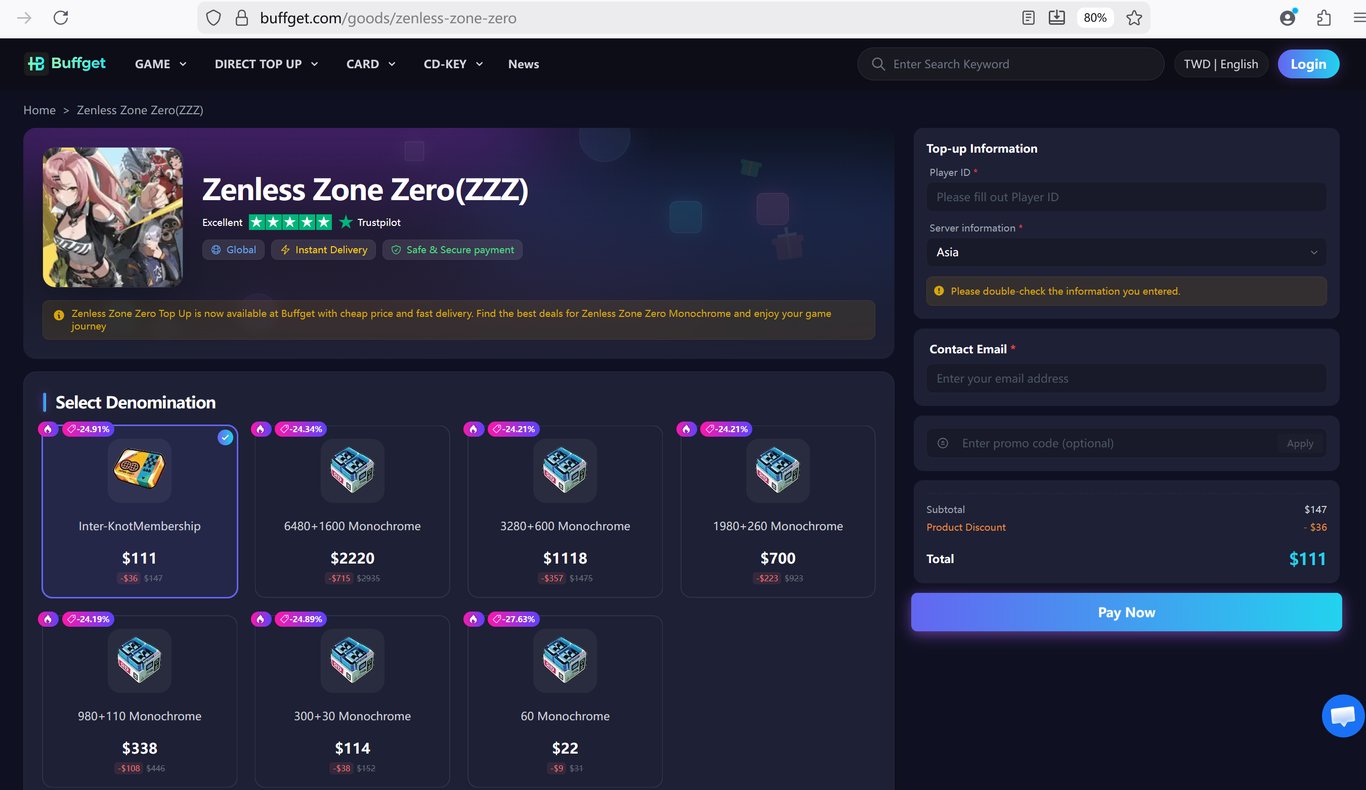Click the Subtotal label

pos(946,510)
